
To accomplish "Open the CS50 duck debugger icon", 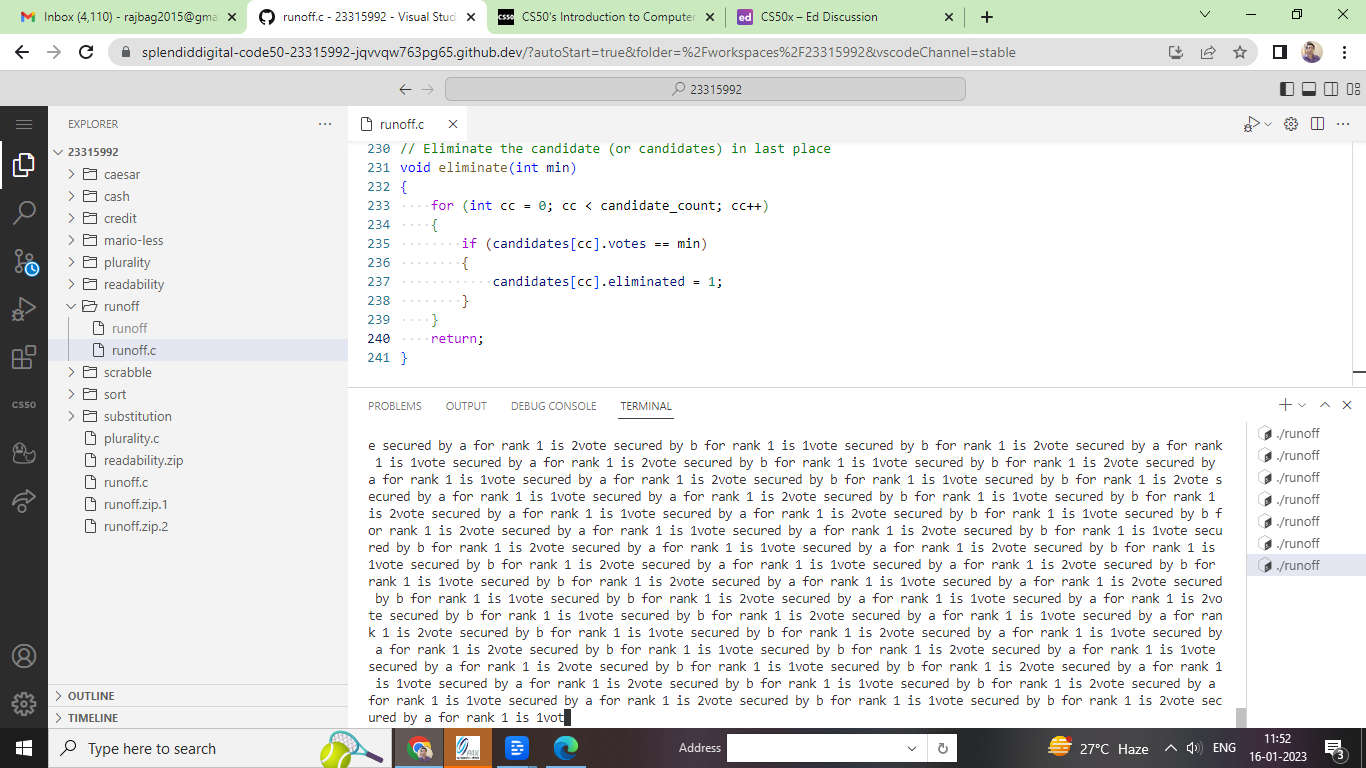I will (24, 453).
